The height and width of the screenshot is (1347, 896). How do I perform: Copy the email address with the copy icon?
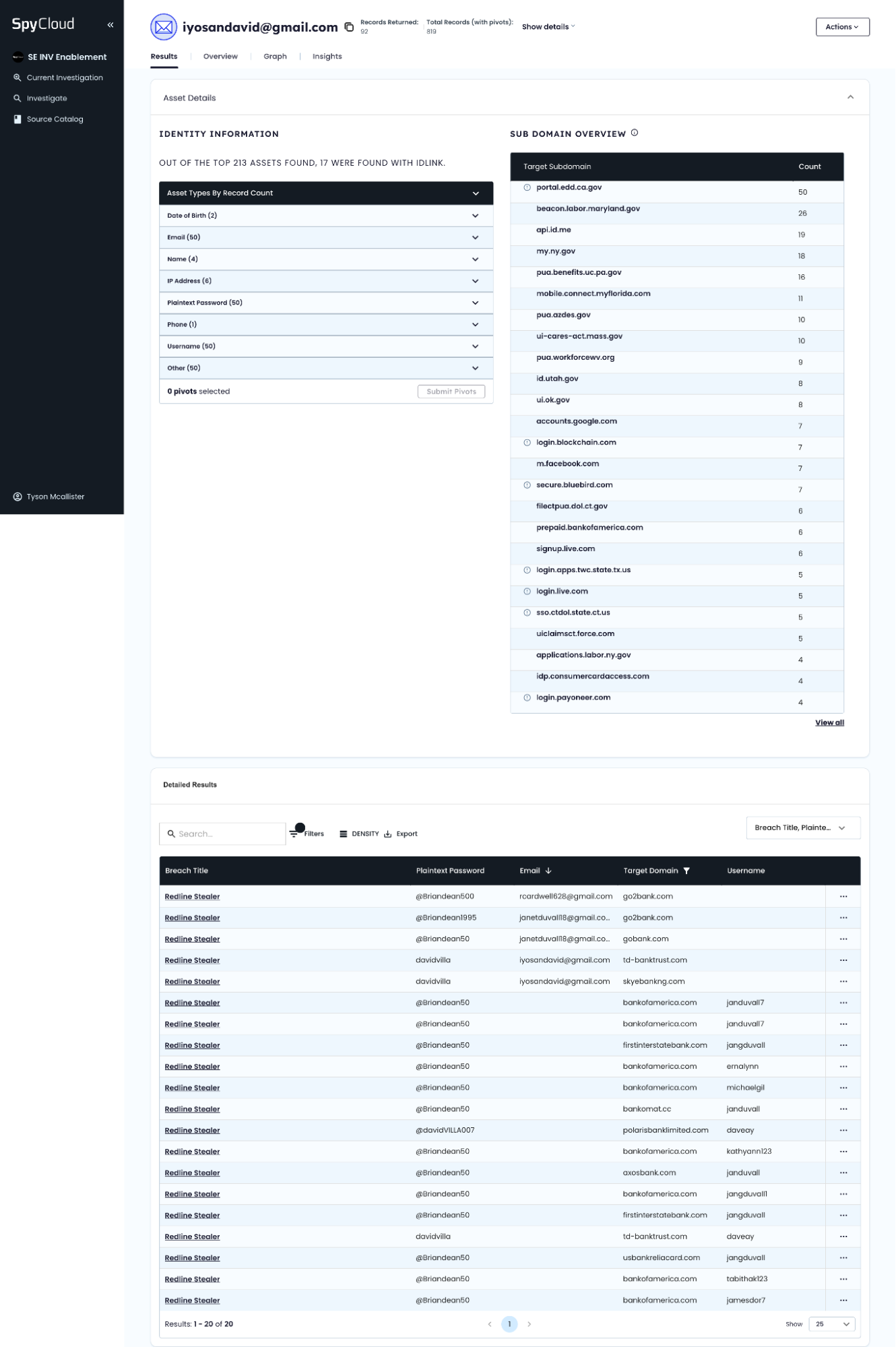click(x=349, y=27)
